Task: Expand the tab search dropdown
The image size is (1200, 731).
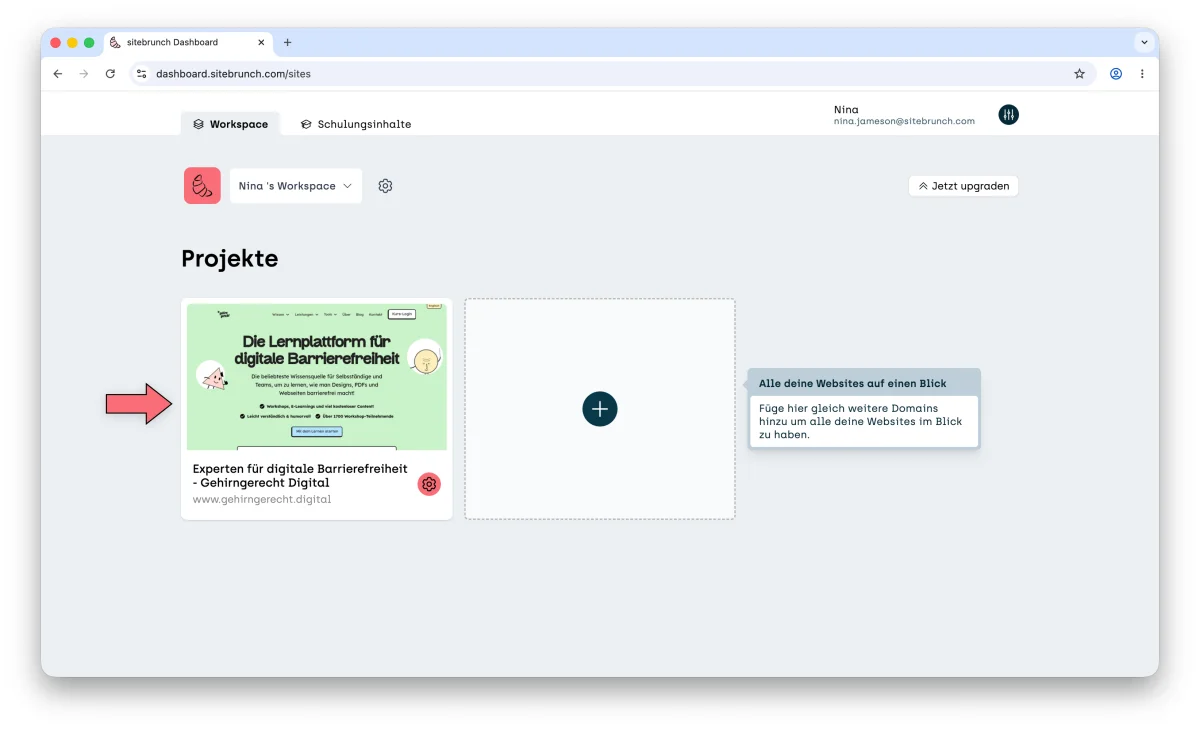Action: click(1144, 42)
